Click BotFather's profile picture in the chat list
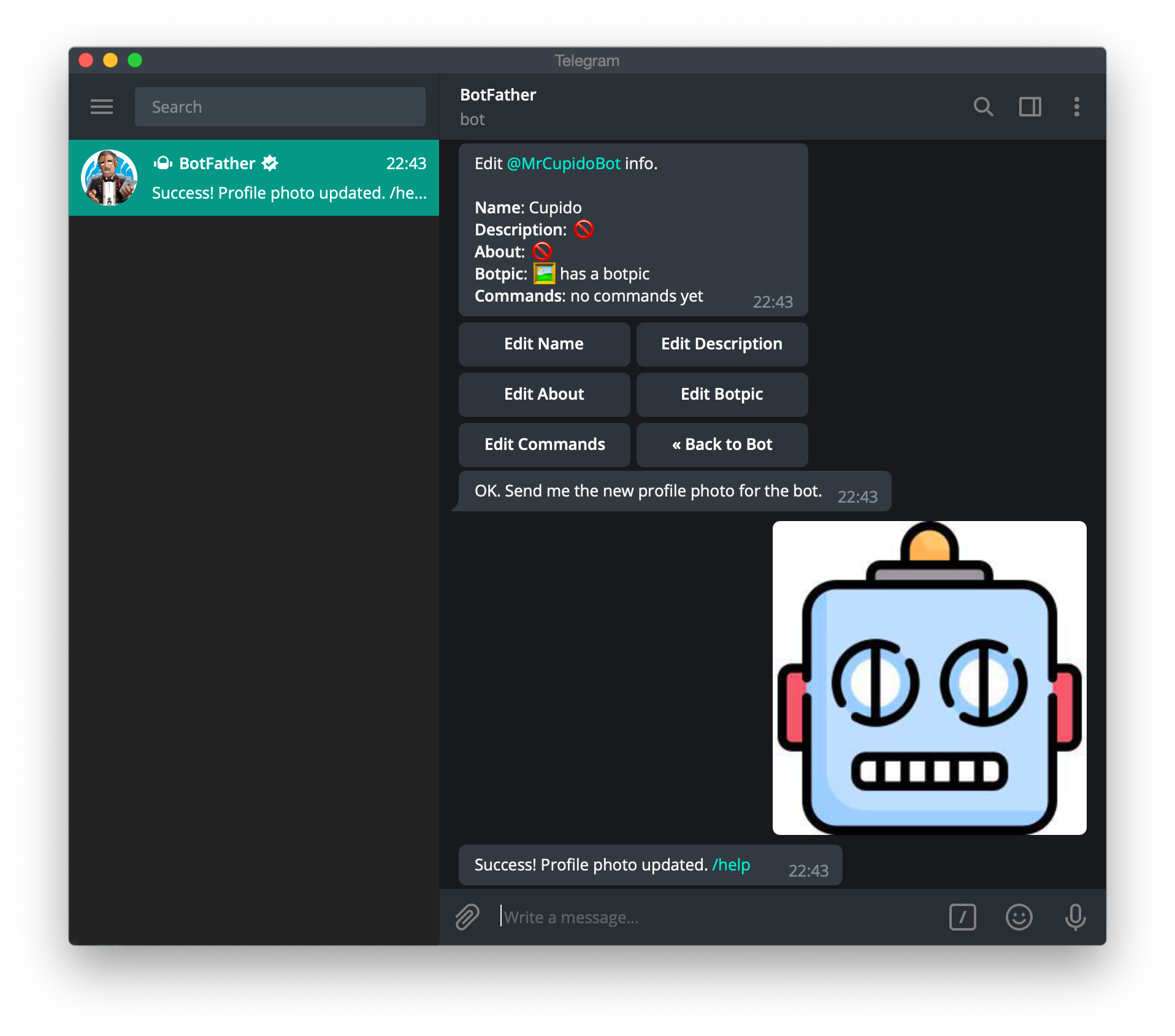This screenshot has width=1175, height=1036. [x=109, y=178]
